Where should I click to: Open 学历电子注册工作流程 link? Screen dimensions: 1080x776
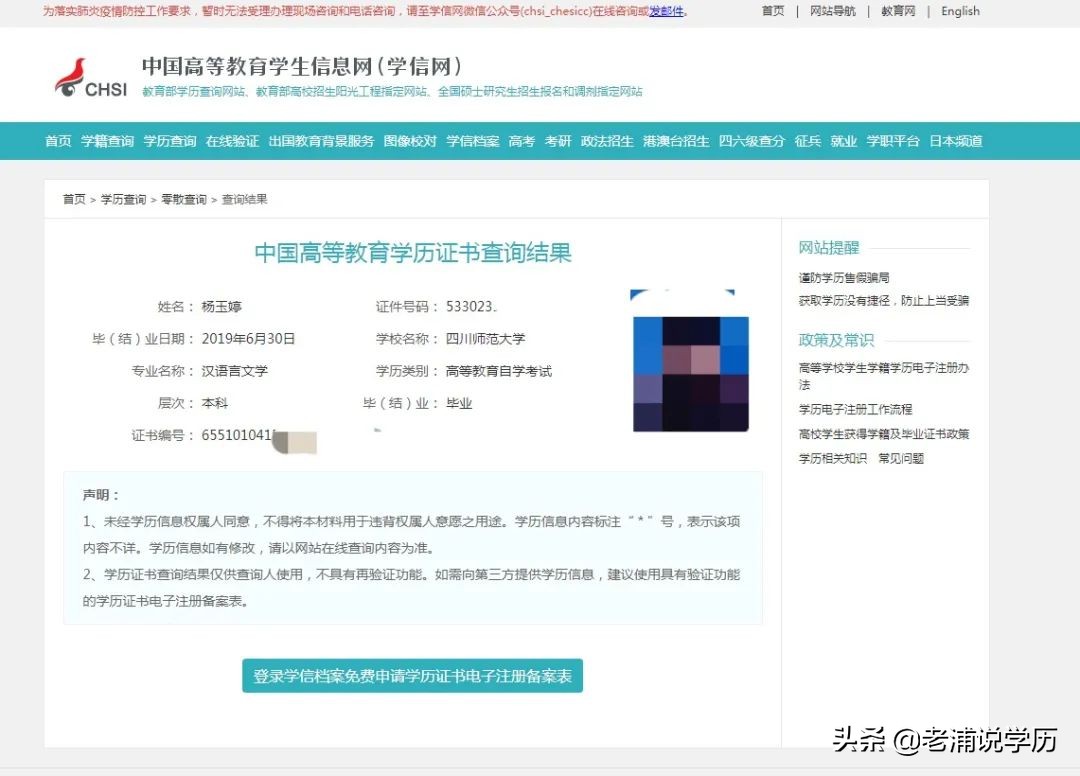(x=855, y=409)
